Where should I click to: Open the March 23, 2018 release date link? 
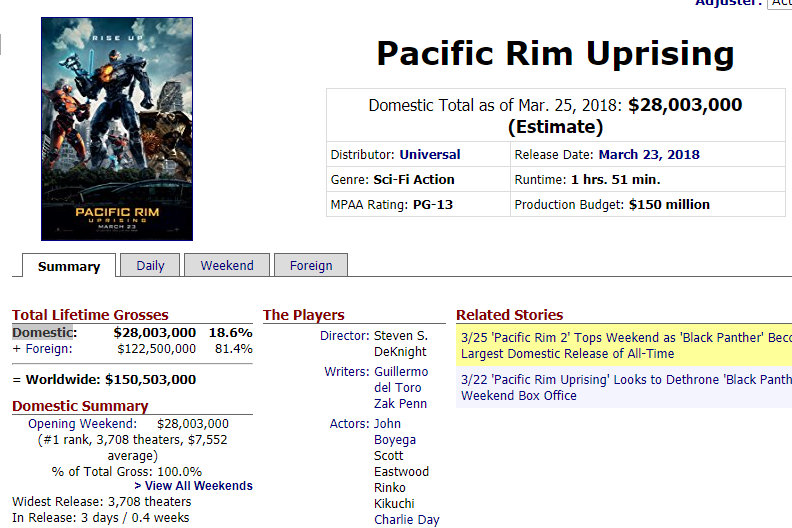649,155
